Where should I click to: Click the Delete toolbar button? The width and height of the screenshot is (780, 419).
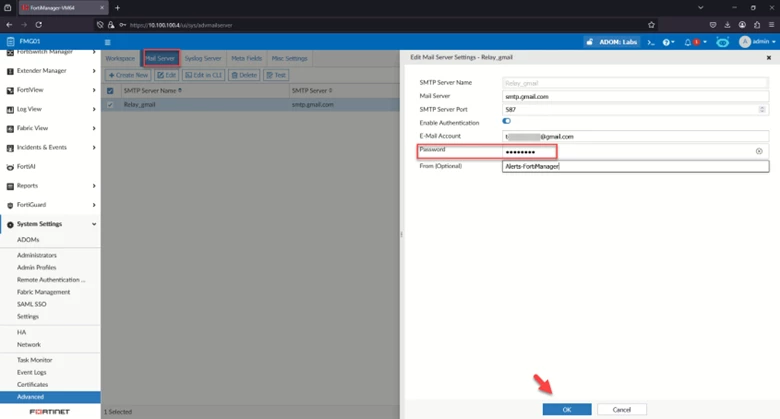click(244, 75)
